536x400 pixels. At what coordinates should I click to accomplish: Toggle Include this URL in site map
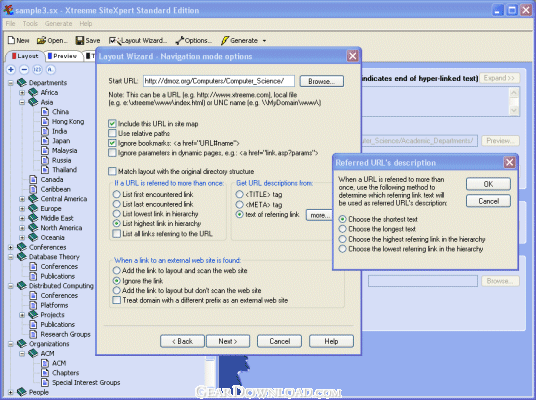(x=112, y=124)
